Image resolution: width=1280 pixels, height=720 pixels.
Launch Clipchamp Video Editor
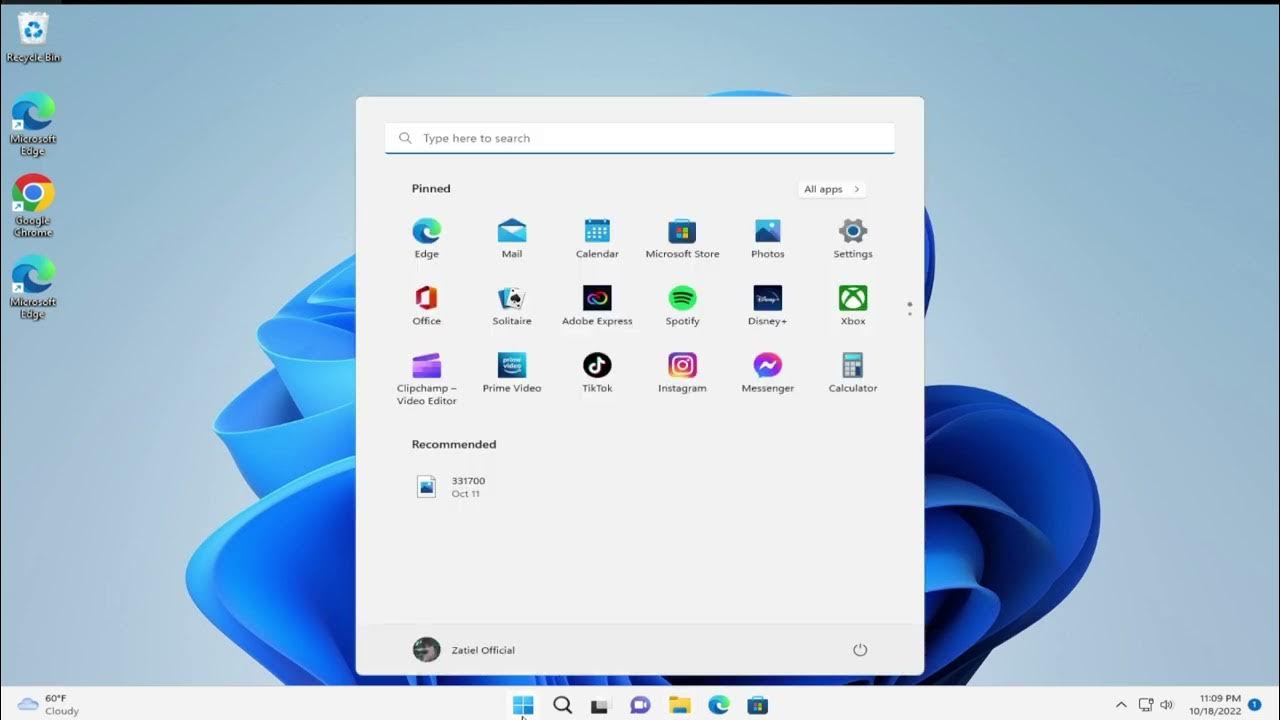pyautogui.click(x=427, y=379)
